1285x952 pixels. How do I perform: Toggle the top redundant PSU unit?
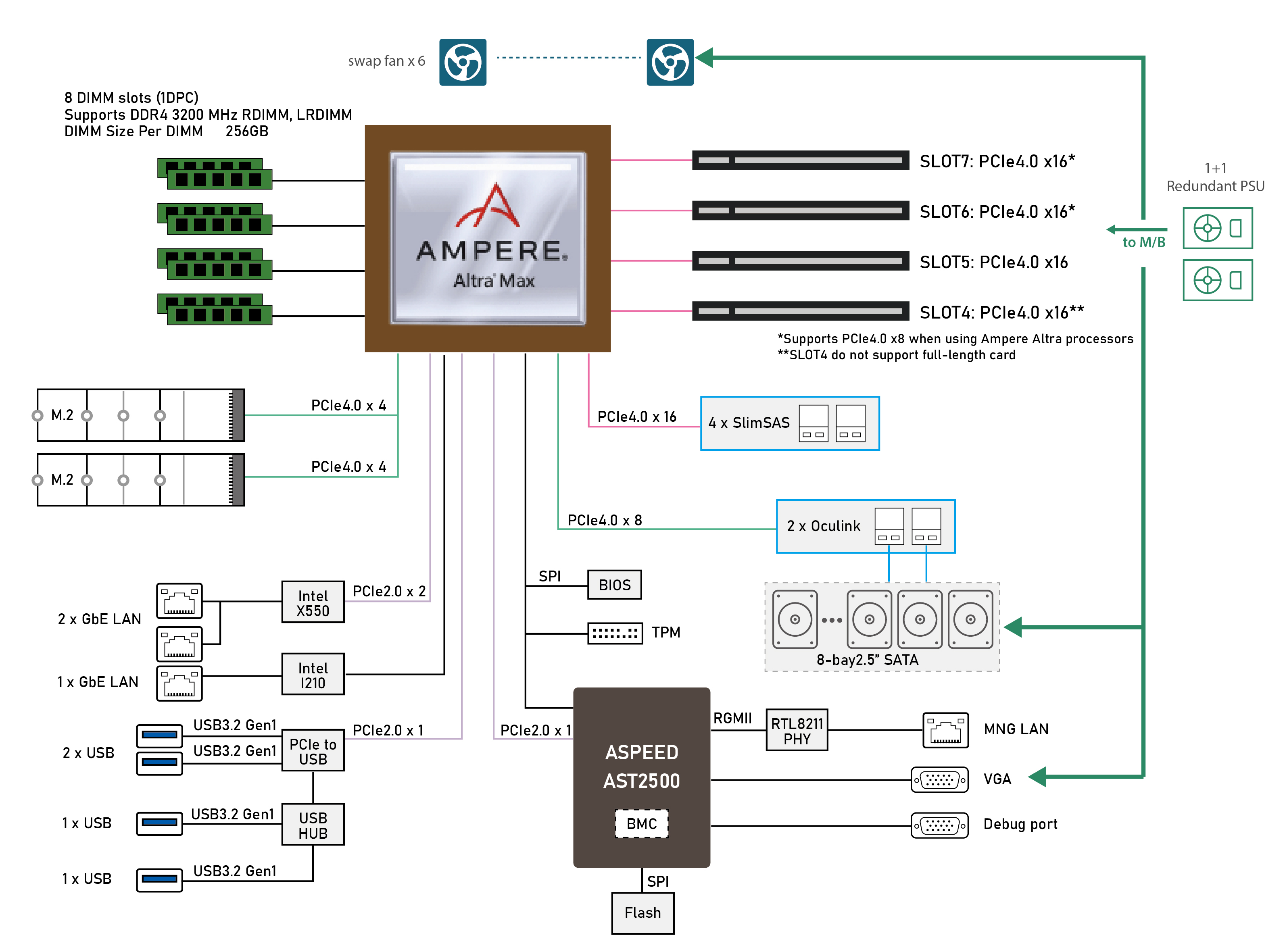coord(1218,228)
